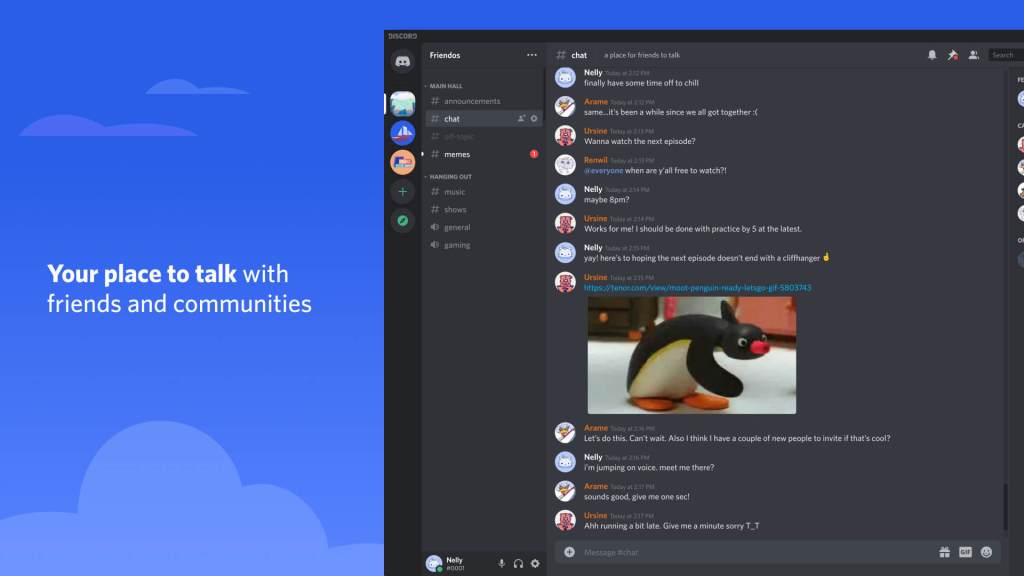This screenshot has width=1024, height=576.
Task: Open the Inbox notification bell icon
Action: (933, 55)
